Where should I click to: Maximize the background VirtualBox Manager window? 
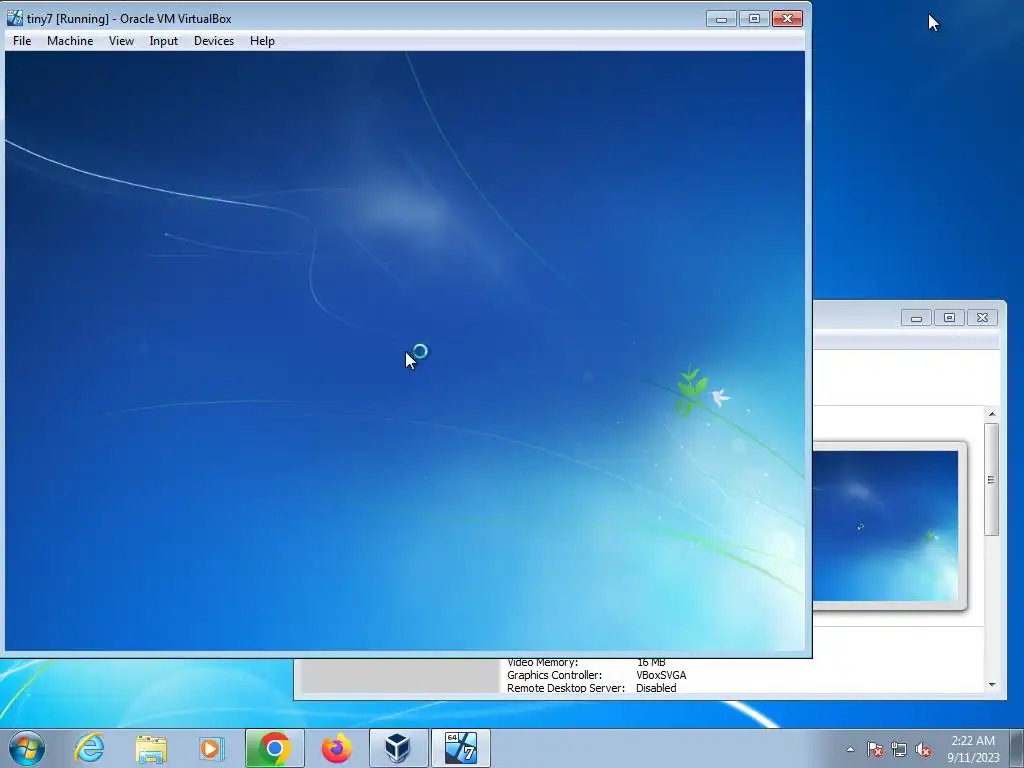coord(949,318)
